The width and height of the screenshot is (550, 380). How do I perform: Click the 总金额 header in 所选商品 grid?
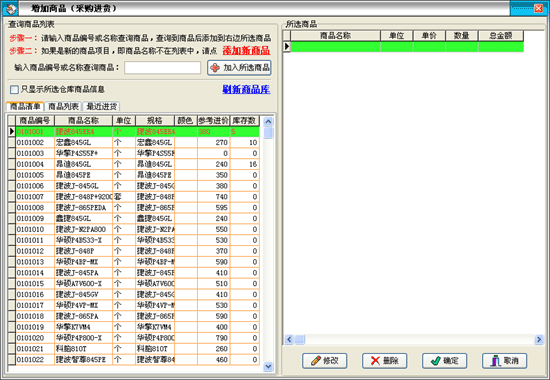pos(501,35)
